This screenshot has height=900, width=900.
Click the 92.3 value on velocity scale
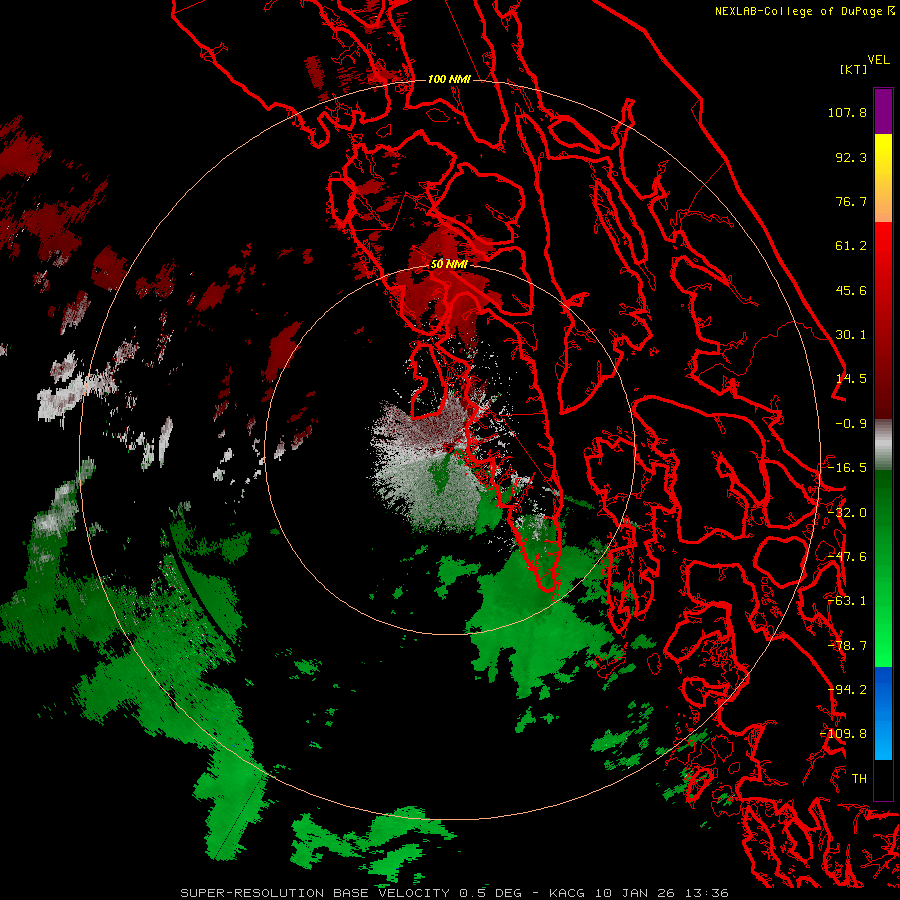pos(851,157)
